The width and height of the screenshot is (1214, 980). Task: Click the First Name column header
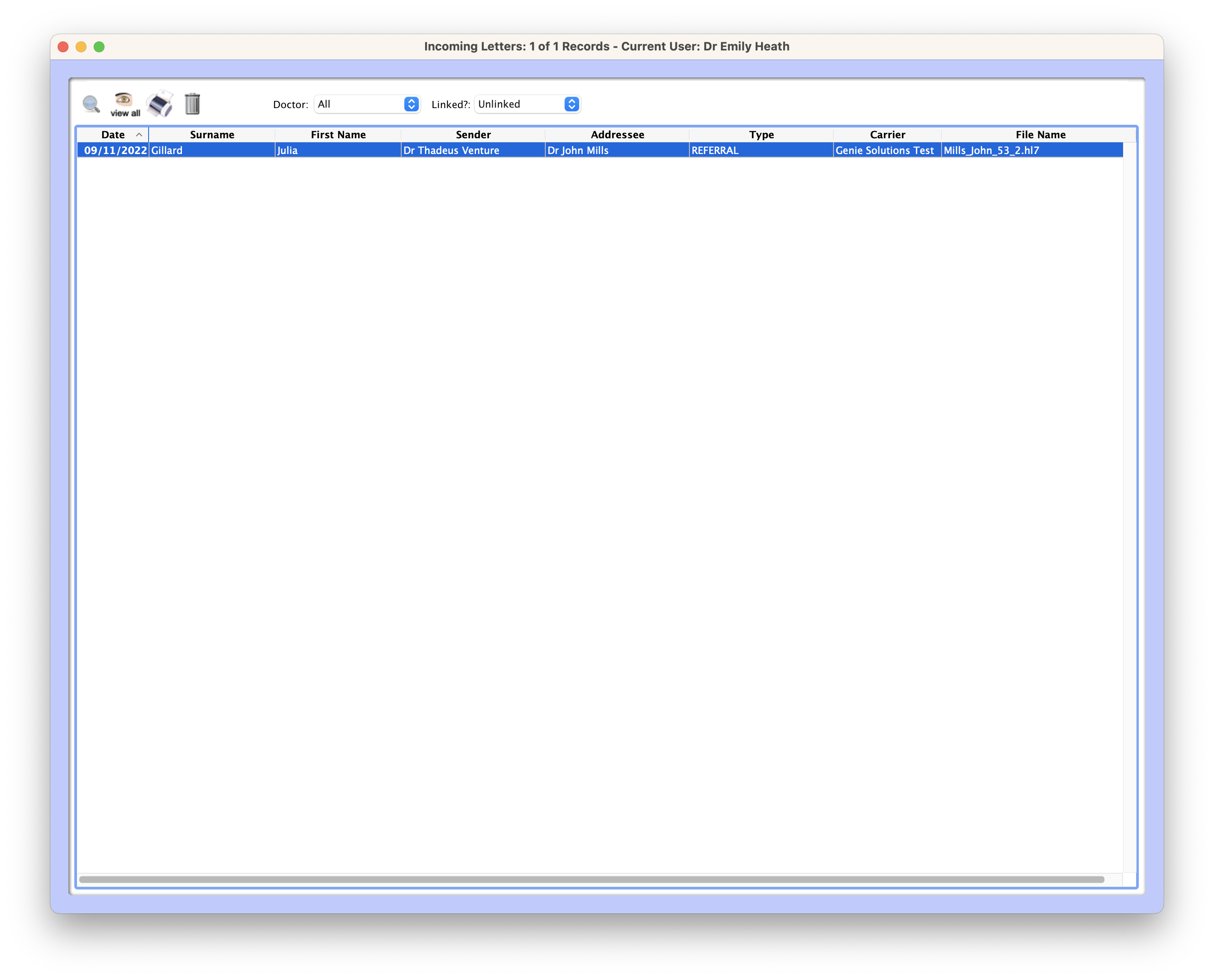[x=338, y=134]
